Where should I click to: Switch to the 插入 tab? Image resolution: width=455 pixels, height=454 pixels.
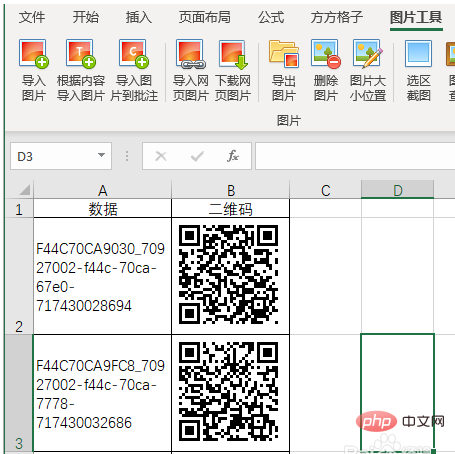(139, 17)
